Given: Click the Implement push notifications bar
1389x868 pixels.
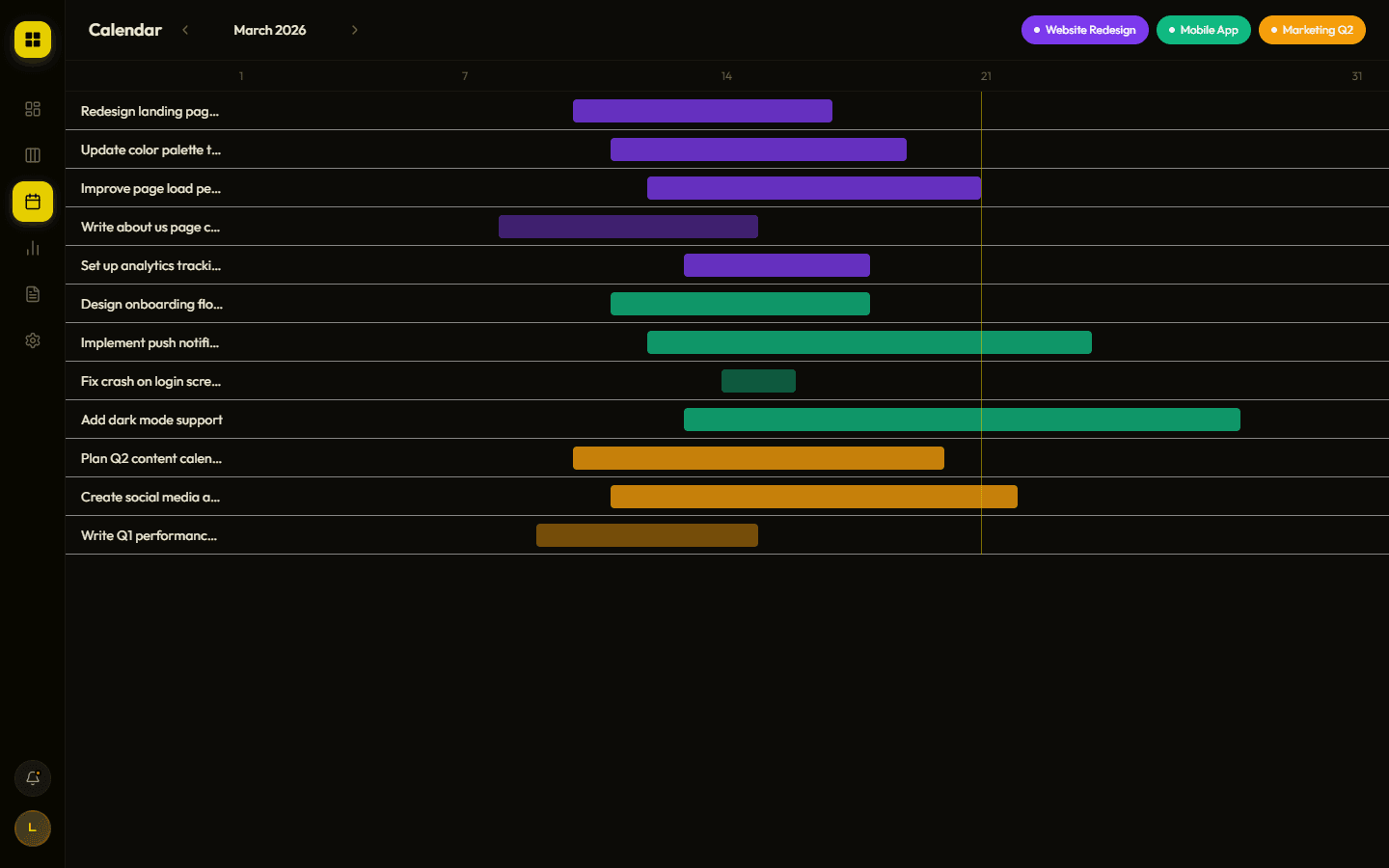Looking at the screenshot, I should point(869,342).
